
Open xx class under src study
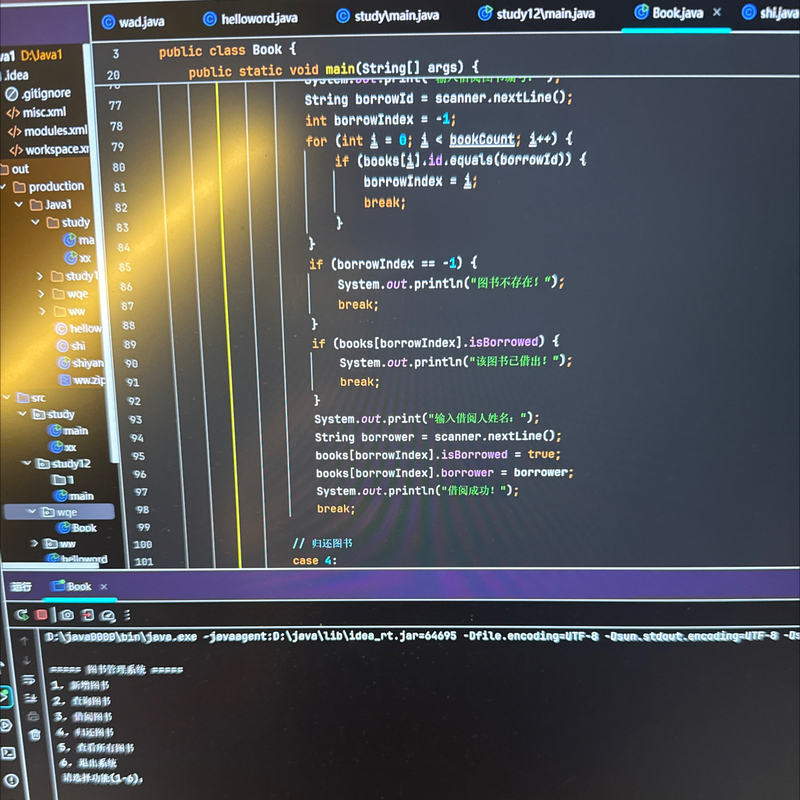63,447
